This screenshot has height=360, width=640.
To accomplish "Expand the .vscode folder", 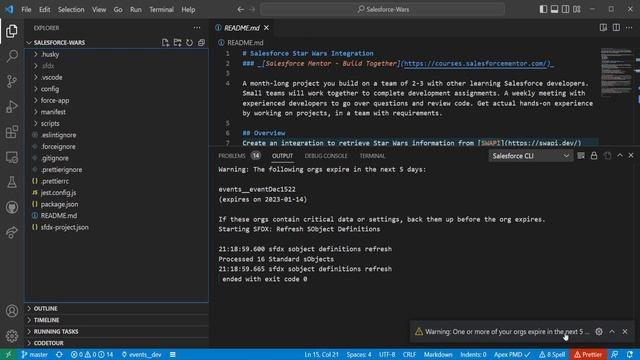I will tap(117, 77).
